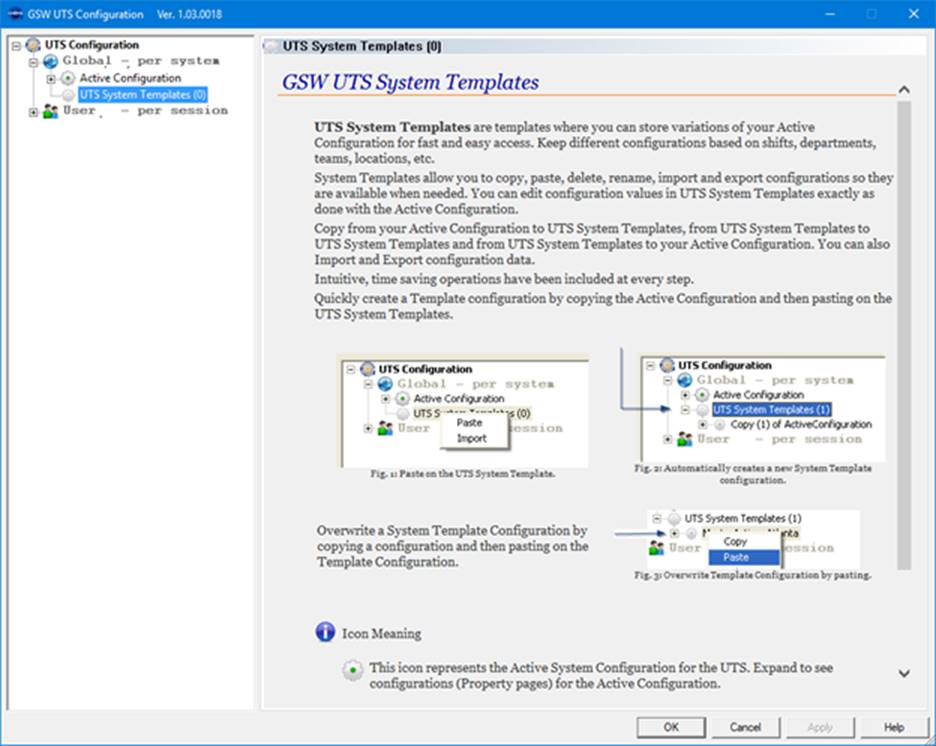Click the app icon in the title bar
The height and width of the screenshot is (746, 936).
tap(15, 14)
